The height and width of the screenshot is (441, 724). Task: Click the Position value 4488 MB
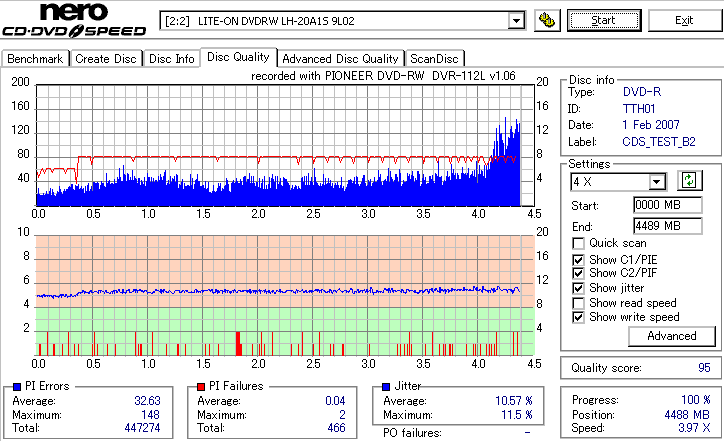click(688, 415)
